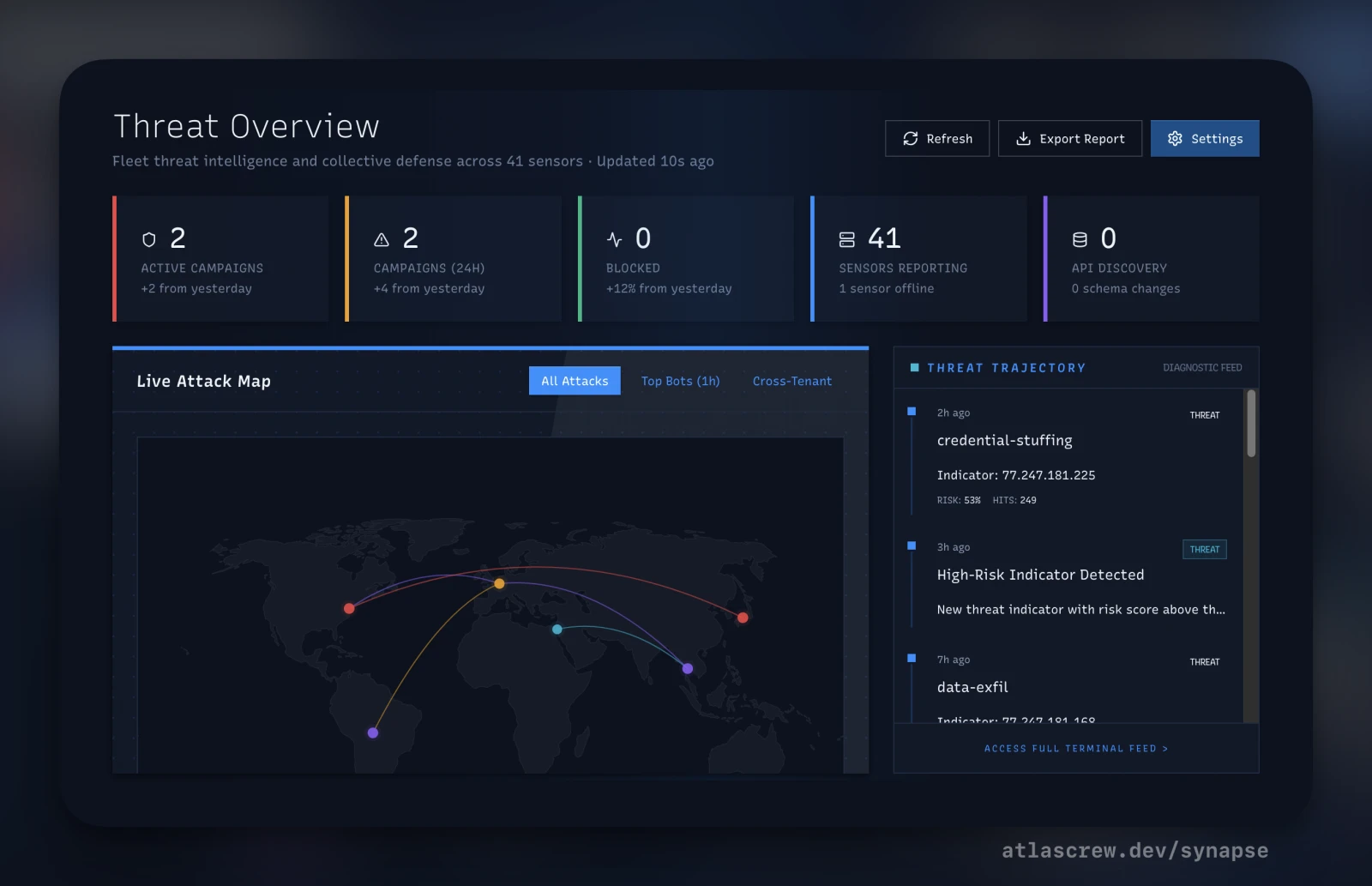Click the activity pulse icon on Blocked card
This screenshot has height=886, width=1372.
[614, 239]
